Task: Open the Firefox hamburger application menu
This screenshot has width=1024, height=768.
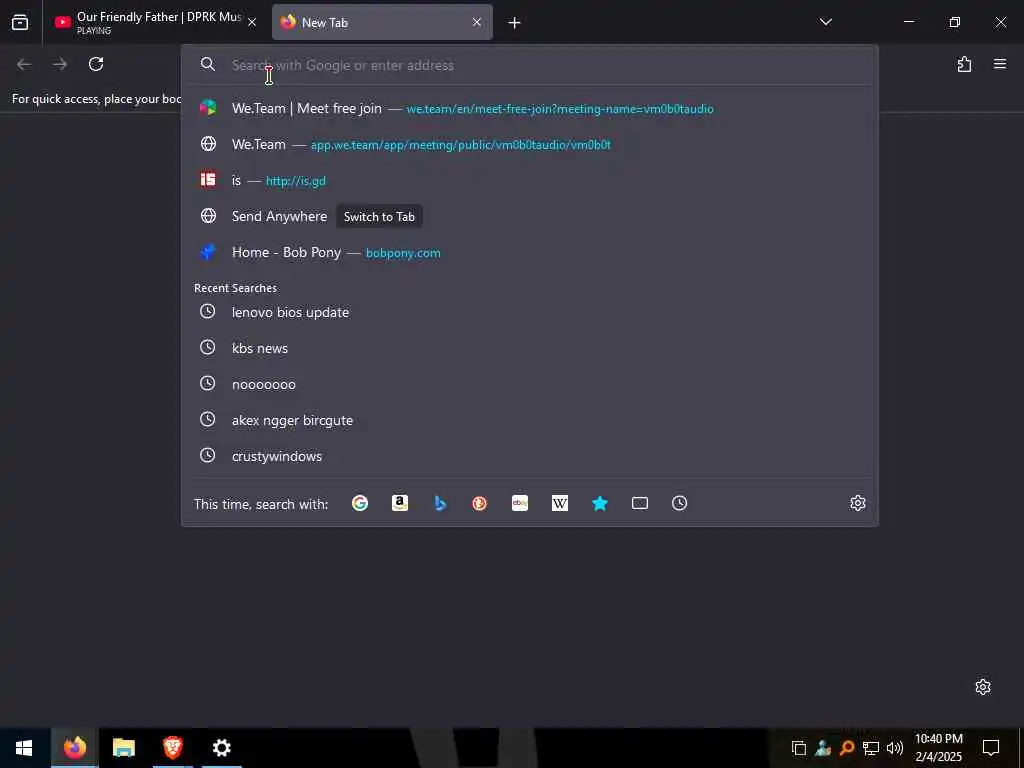Action: 1000,64
